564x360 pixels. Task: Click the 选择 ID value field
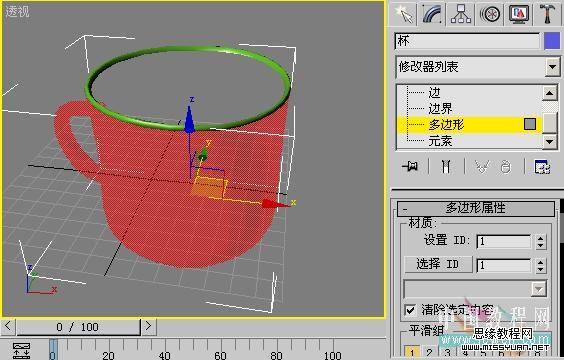pos(504,266)
